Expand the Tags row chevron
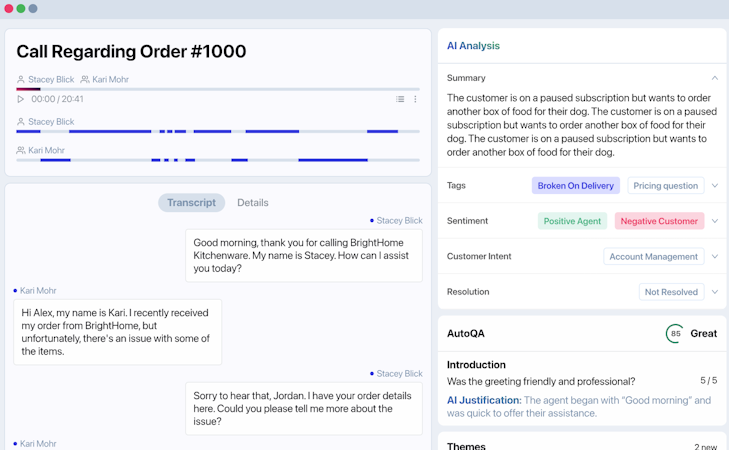Viewport: 729px width, 450px height. pos(714,186)
